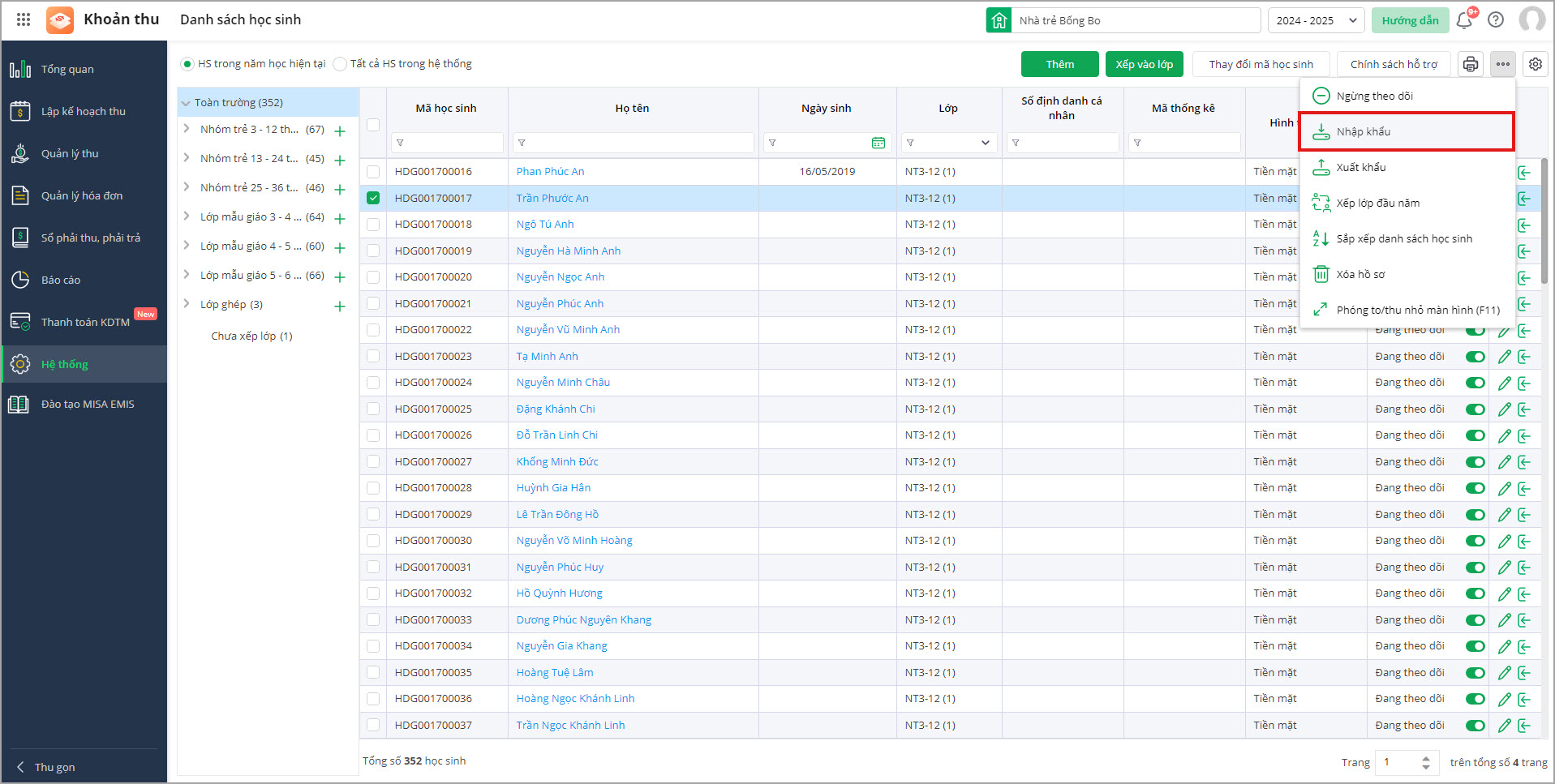Screen dimensions: 1555x784
Task: Choose Sắp xếp danh sách học sinh
Action: coord(1407,238)
